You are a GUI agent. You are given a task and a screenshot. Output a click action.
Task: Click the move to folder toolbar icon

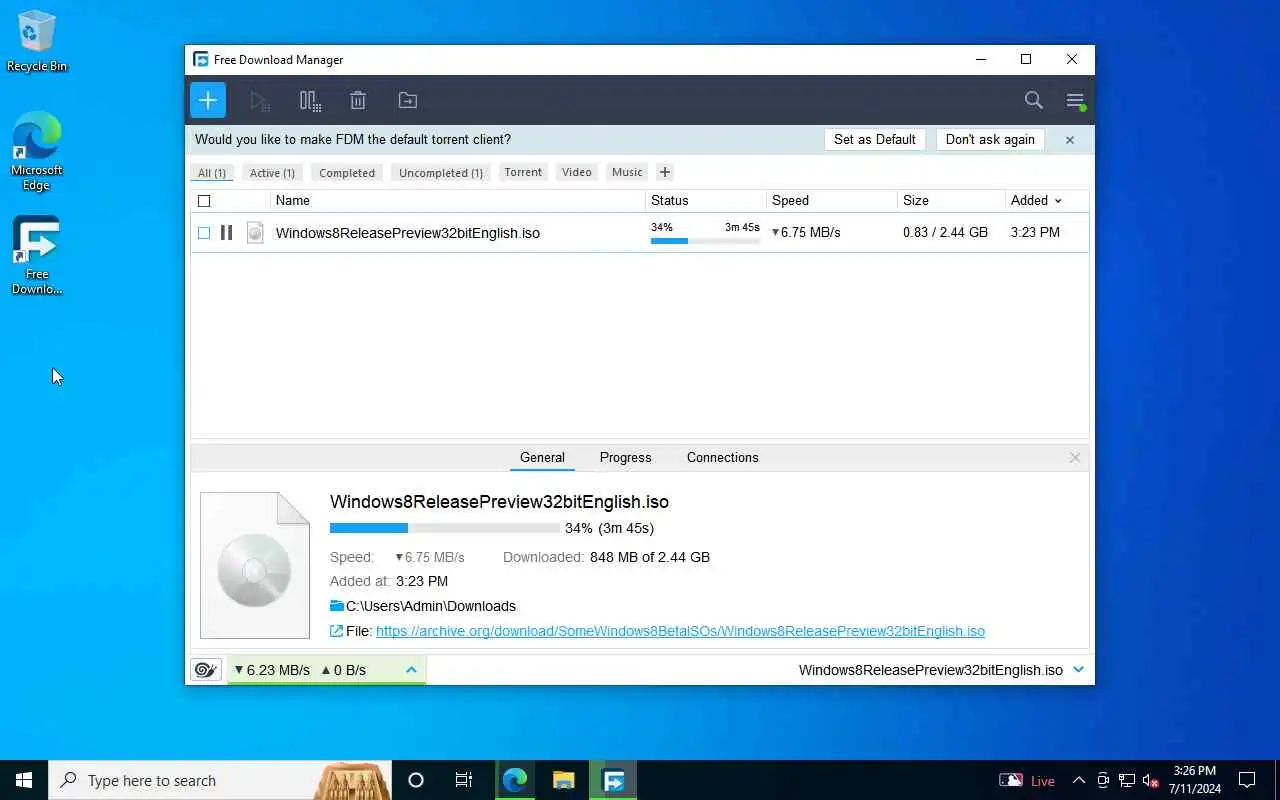[x=408, y=100]
